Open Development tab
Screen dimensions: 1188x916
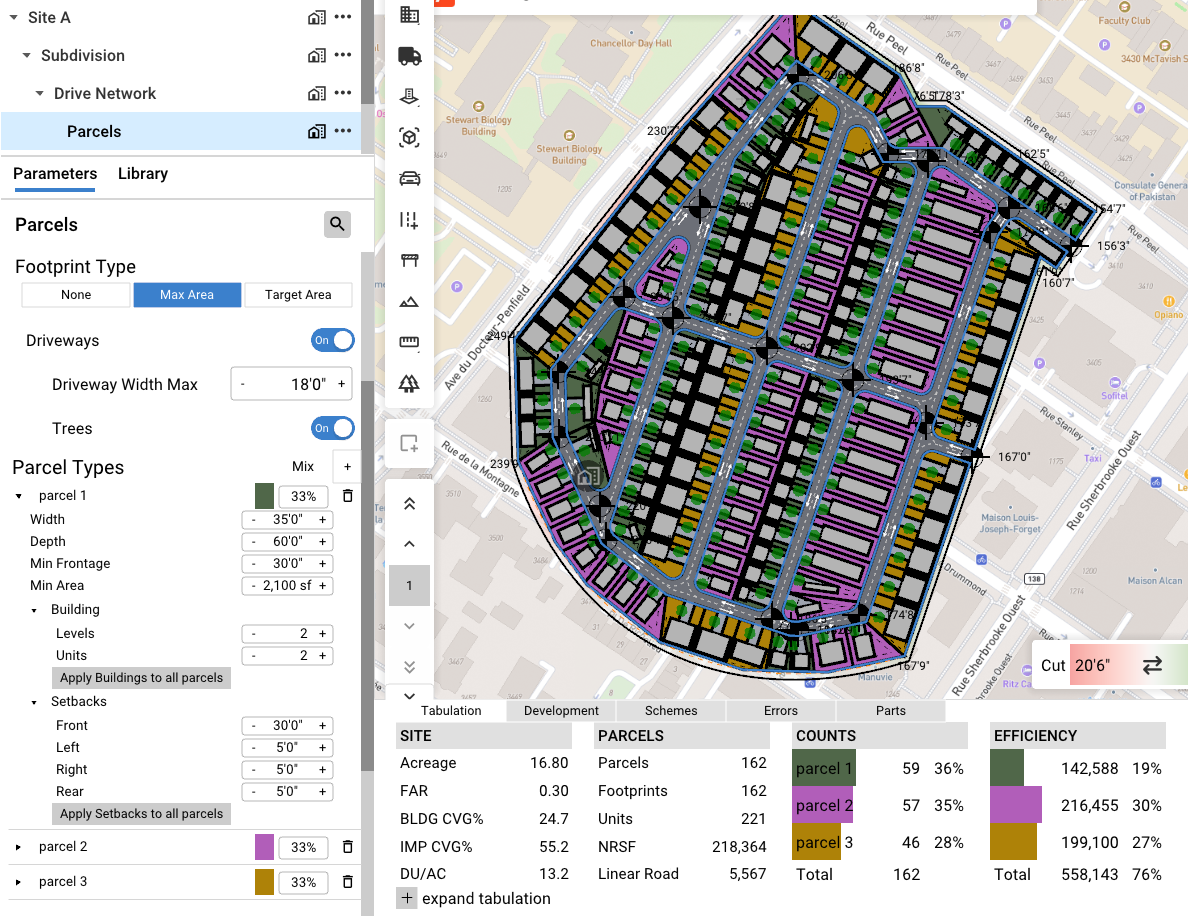pos(561,711)
